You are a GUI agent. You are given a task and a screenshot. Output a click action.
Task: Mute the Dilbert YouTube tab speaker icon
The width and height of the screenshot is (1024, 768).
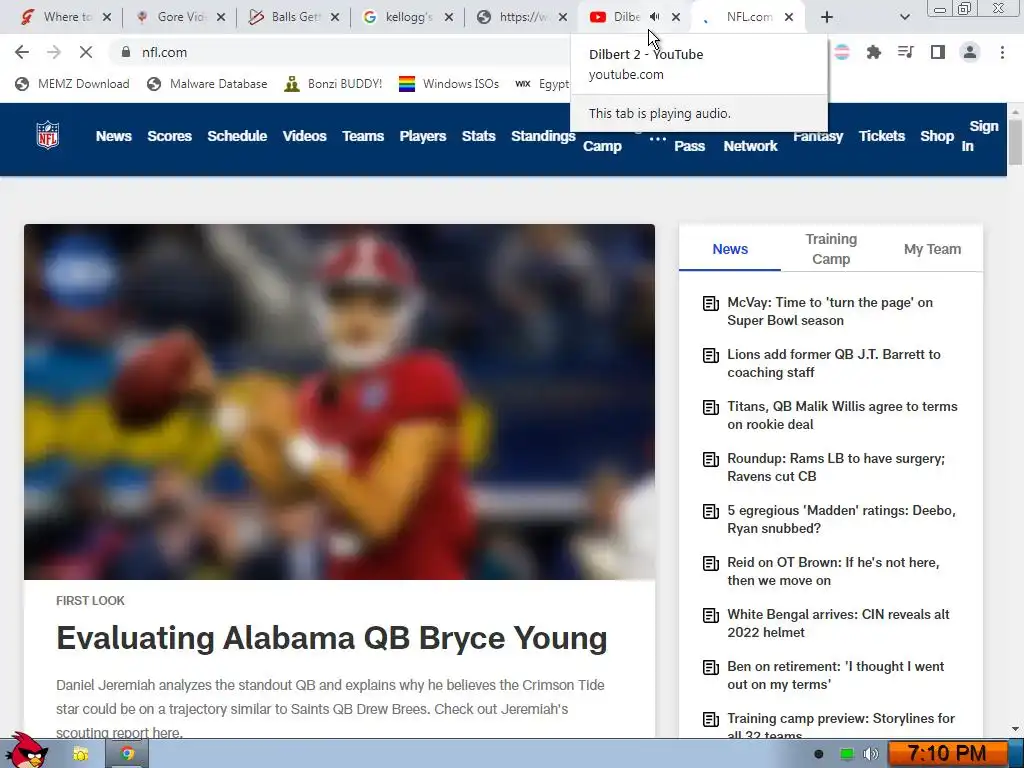tap(654, 17)
